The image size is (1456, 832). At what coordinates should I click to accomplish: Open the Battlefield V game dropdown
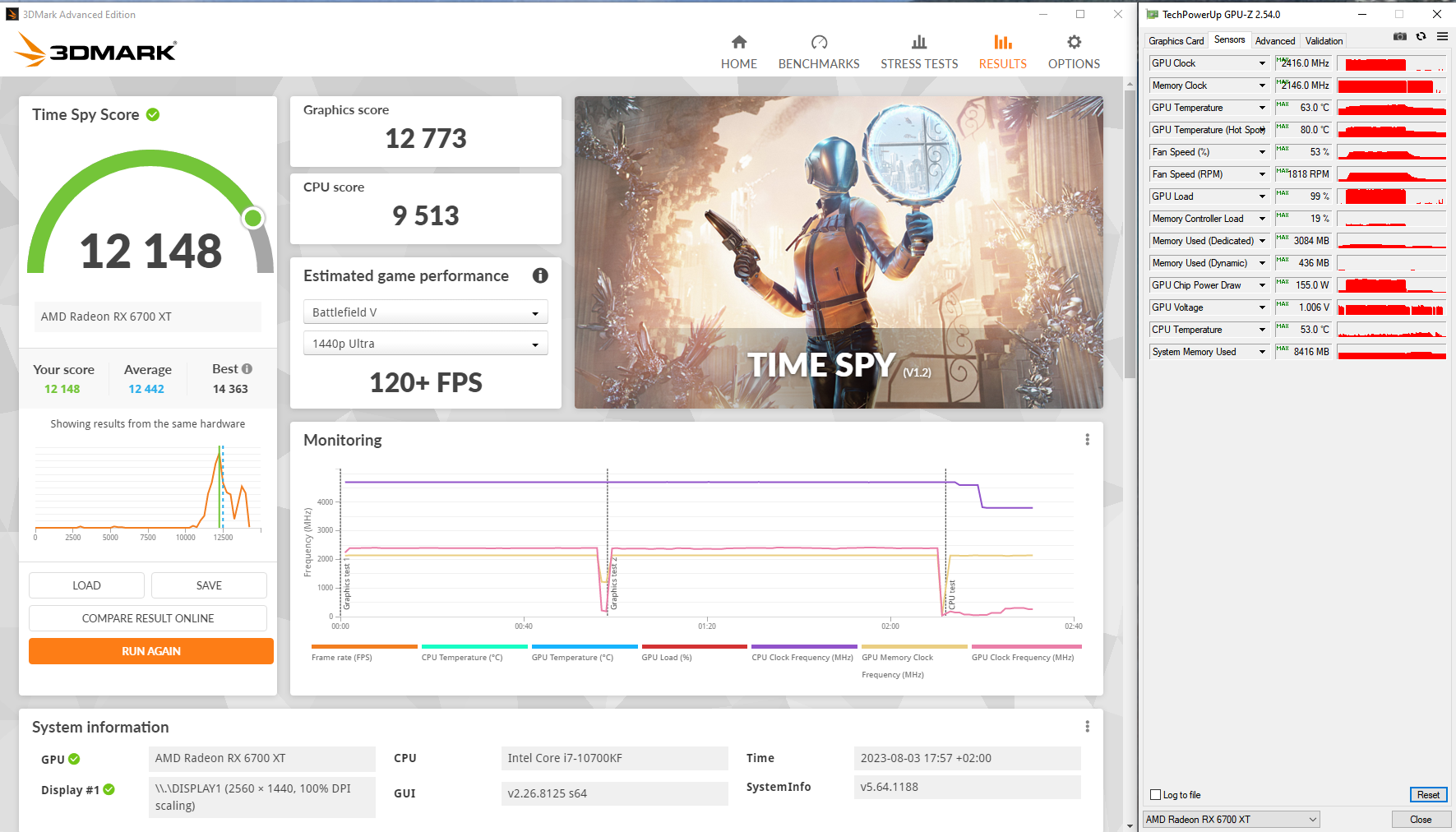pos(425,312)
